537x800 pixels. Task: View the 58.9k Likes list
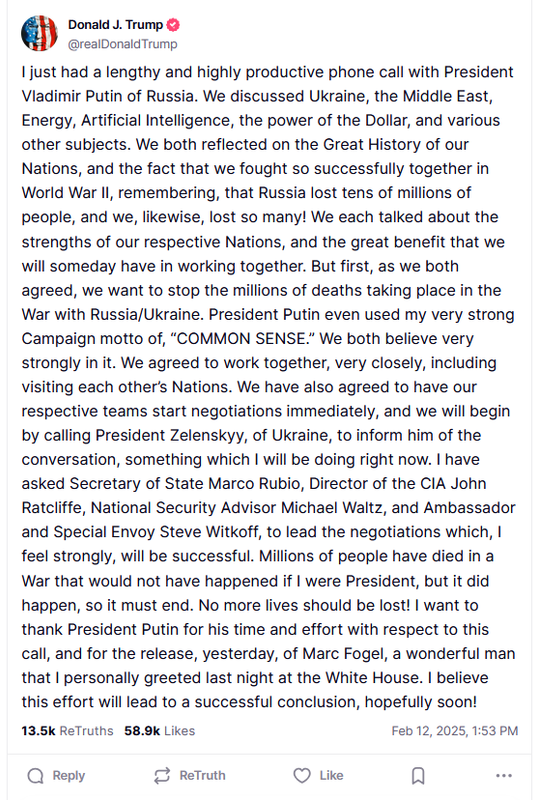click(x=160, y=731)
